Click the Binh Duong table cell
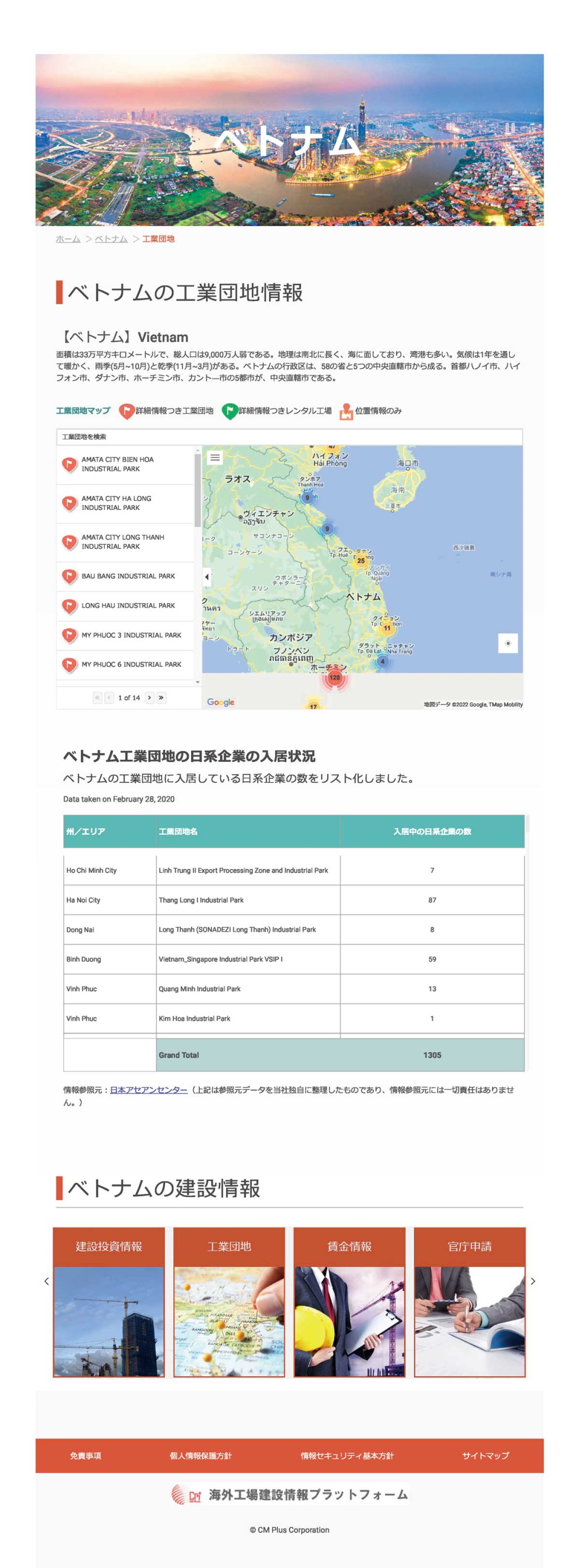 coord(109,960)
